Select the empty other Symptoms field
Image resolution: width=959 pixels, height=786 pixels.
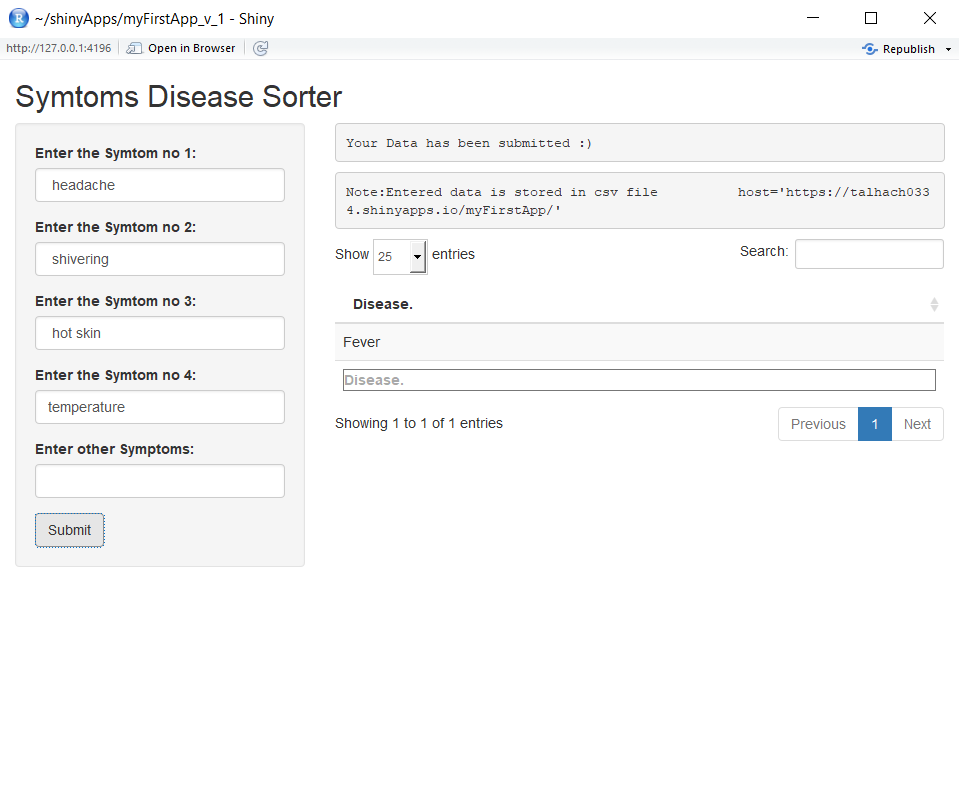pyautogui.click(x=159, y=481)
